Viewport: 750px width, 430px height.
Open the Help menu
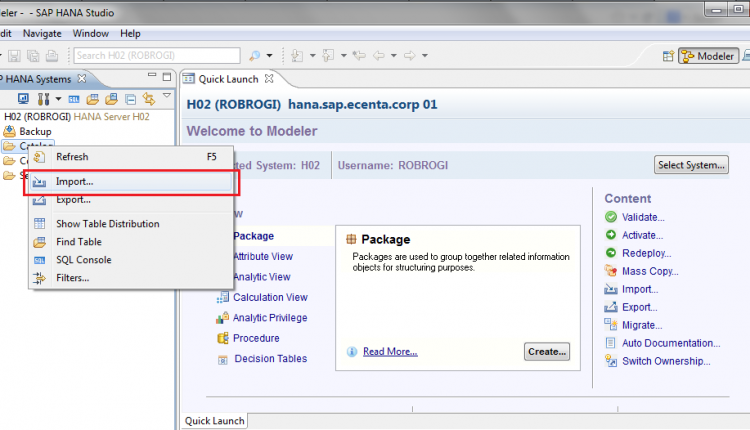[x=130, y=33]
